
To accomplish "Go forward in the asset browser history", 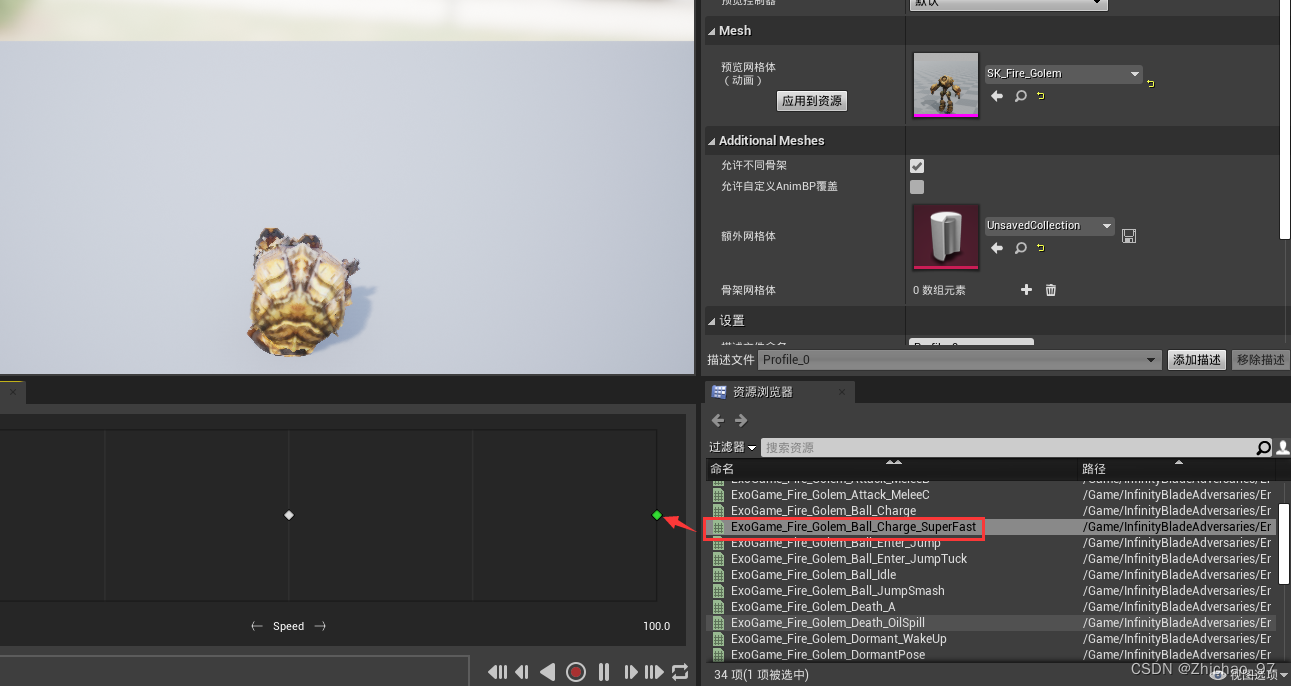I will [x=741, y=420].
